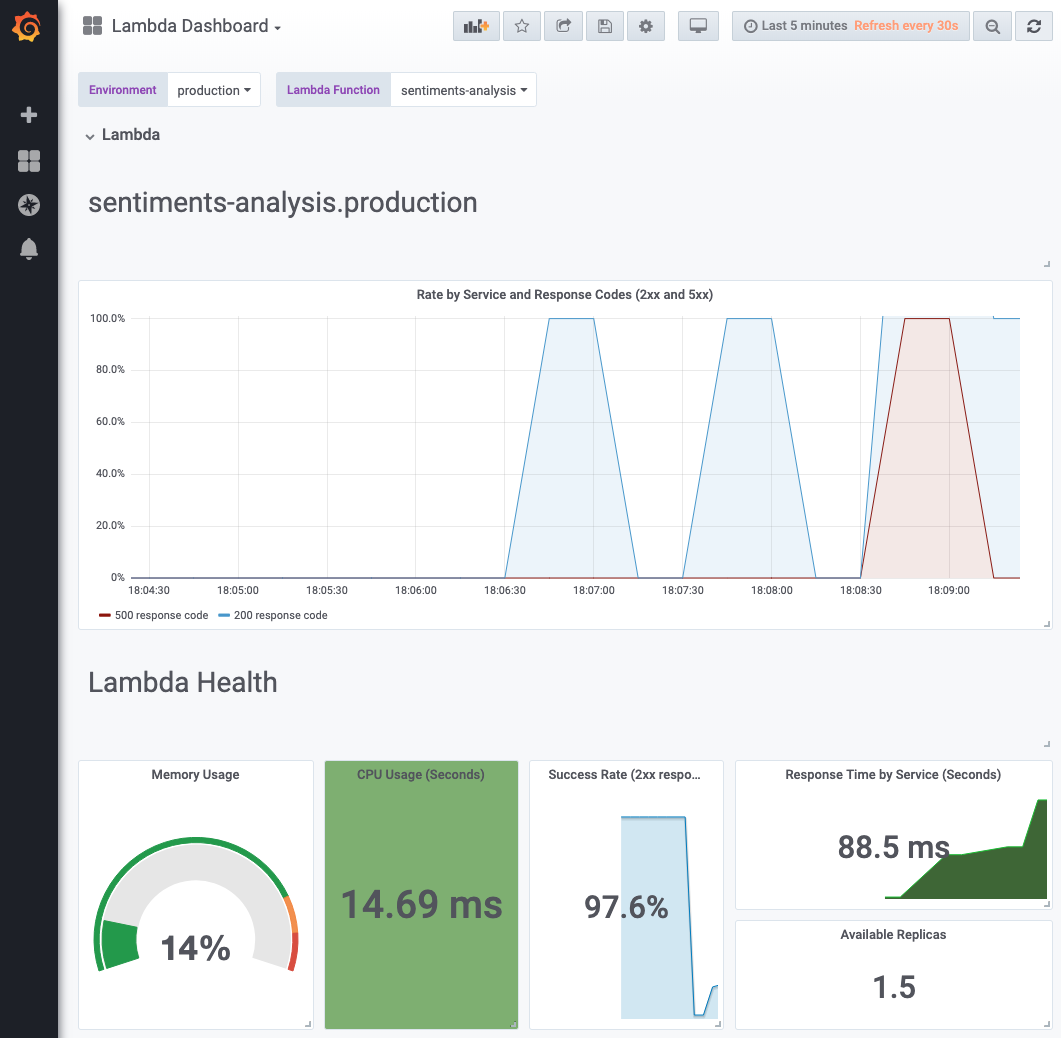Open the production environment dropdown

(x=213, y=89)
